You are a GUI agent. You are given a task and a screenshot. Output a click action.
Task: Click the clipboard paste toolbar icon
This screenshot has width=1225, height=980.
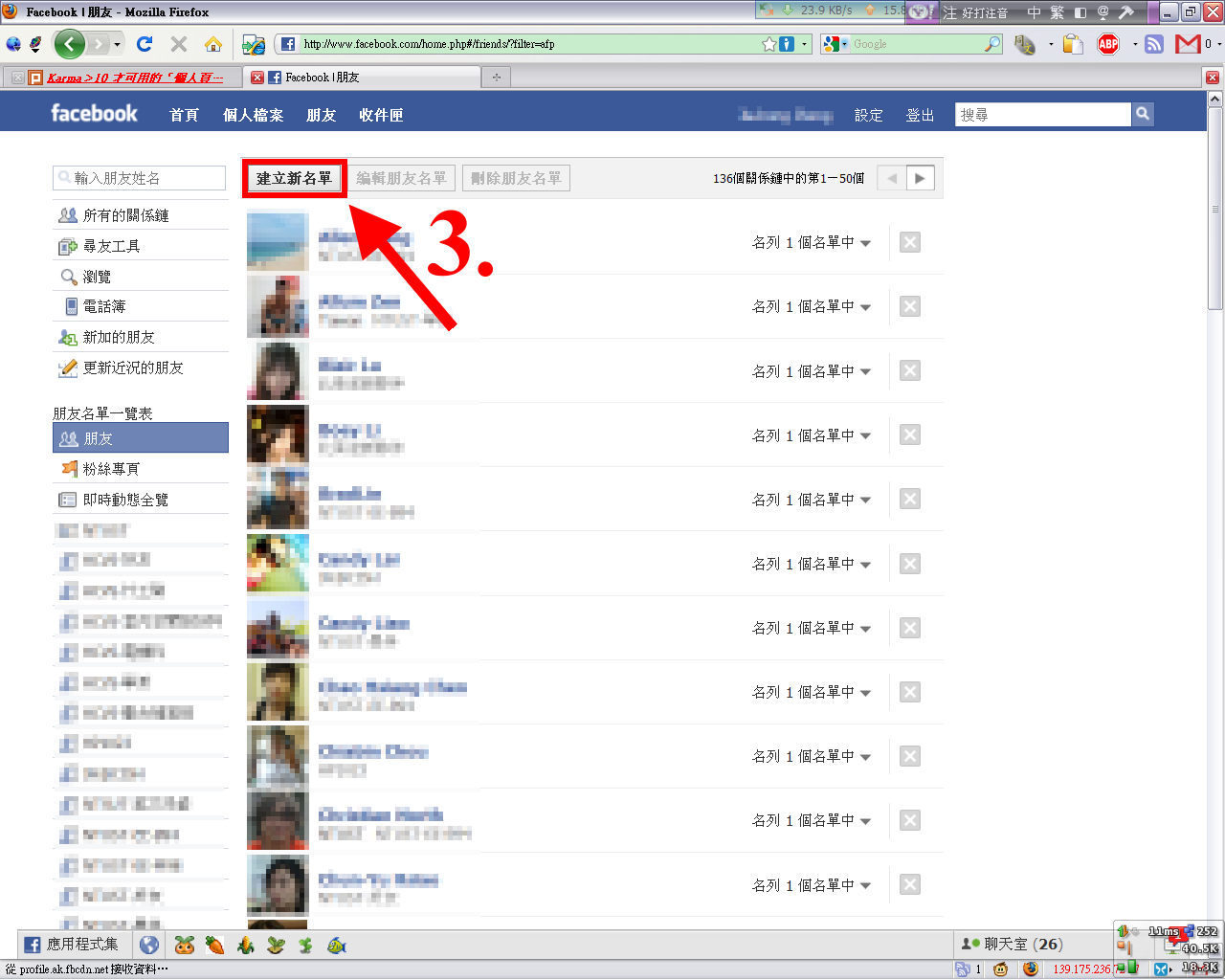pos(1073,44)
